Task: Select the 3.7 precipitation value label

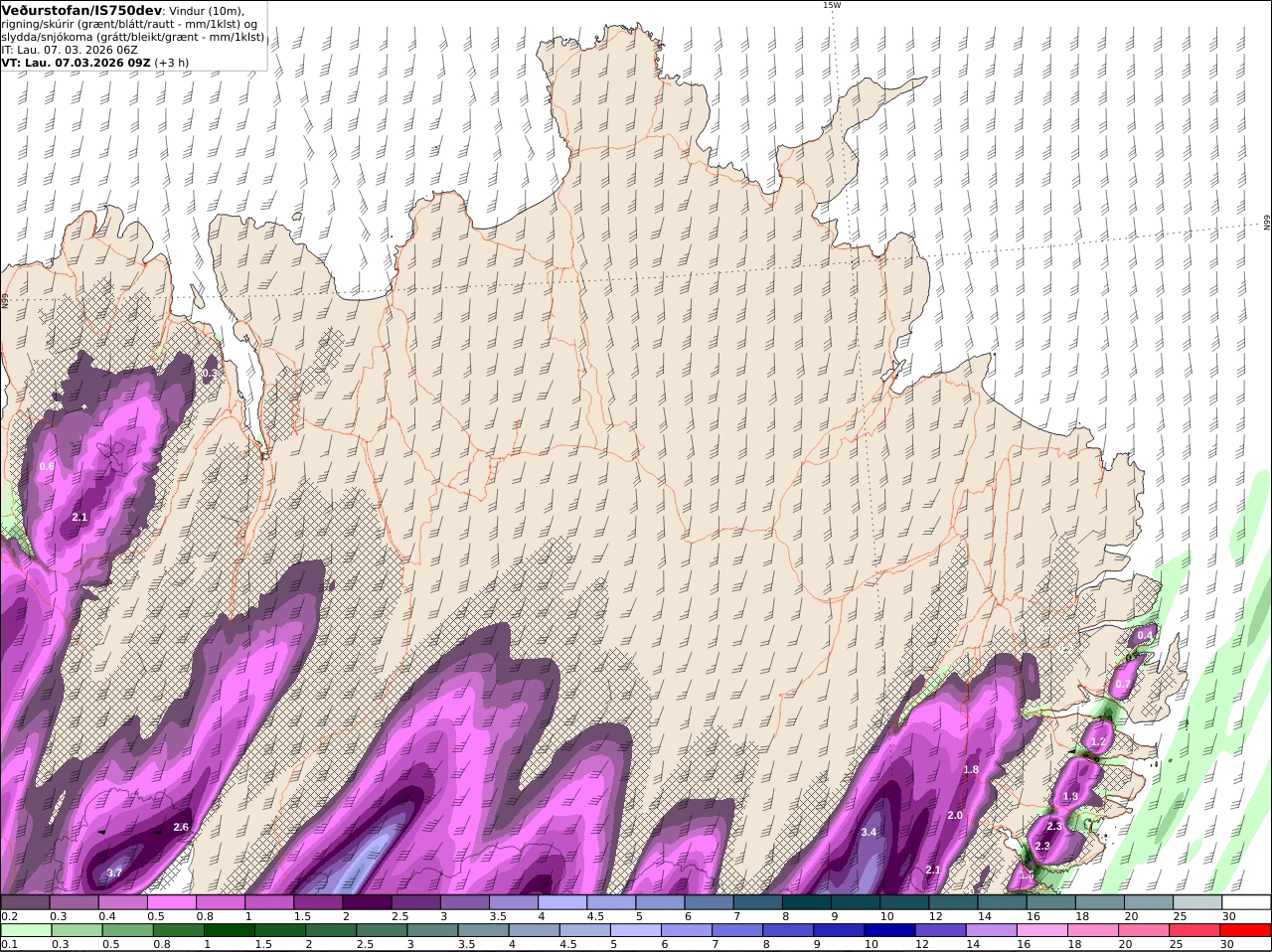Action: [x=114, y=873]
